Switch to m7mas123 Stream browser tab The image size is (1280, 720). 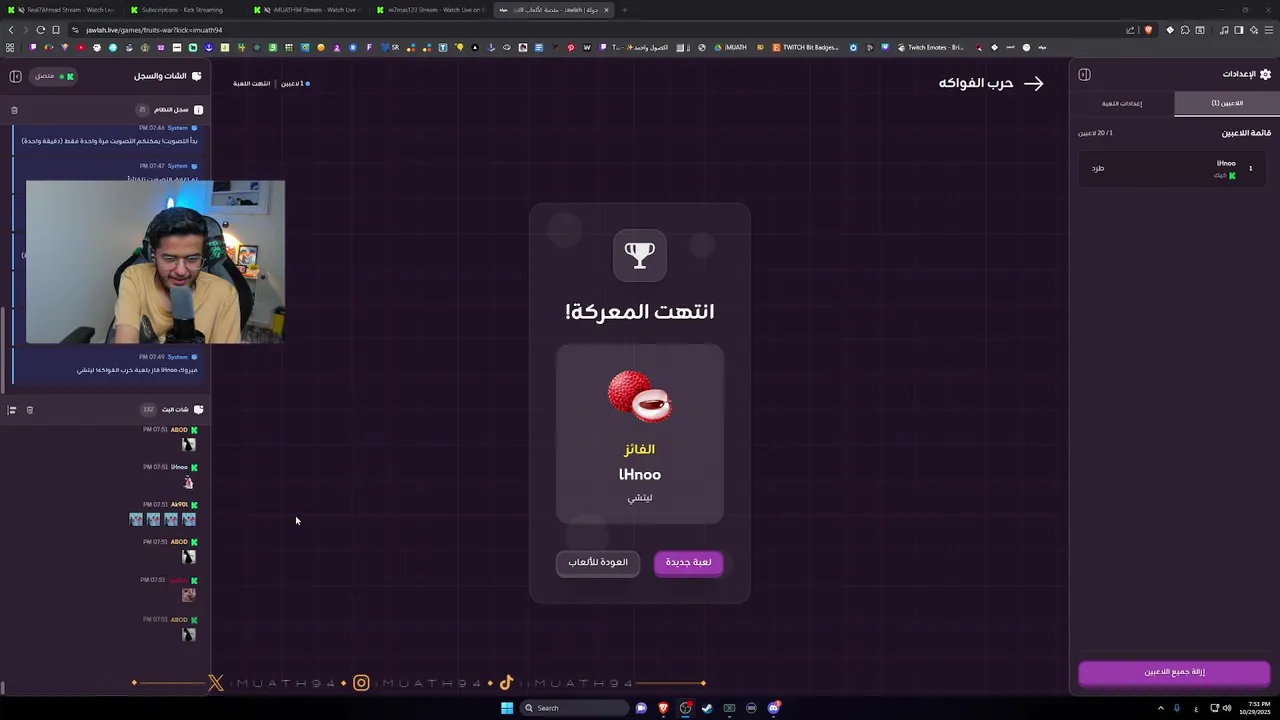click(x=433, y=10)
